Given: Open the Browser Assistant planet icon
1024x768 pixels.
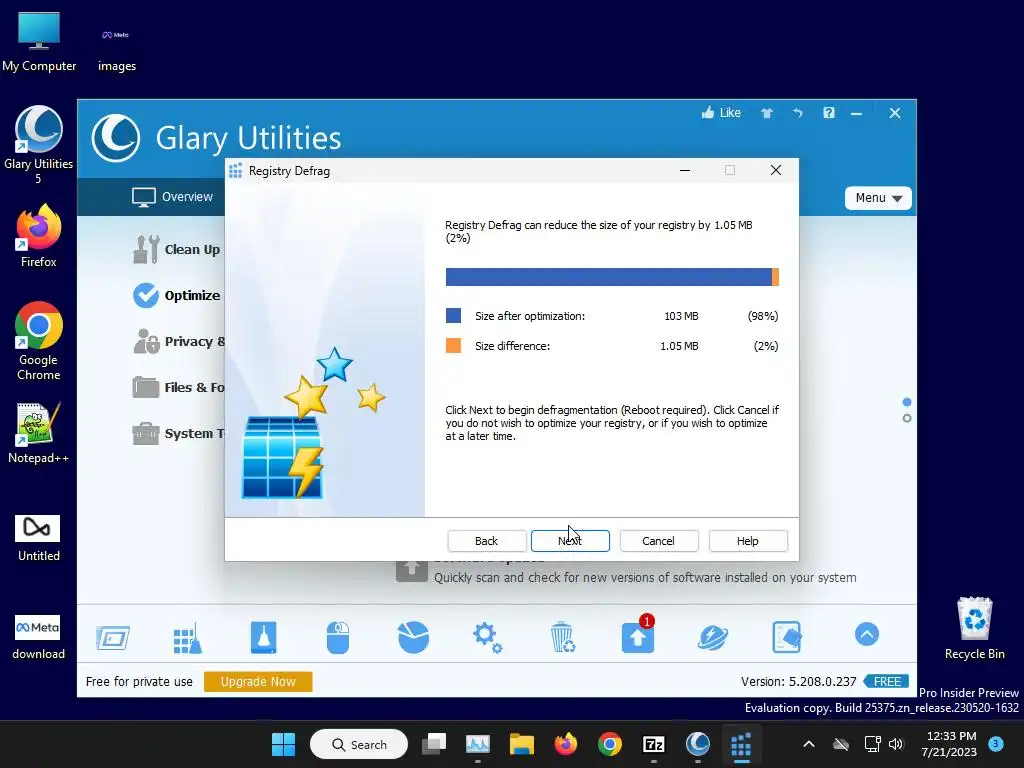Looking at the screenshot, I should pyautogui.click(x=712, y=637).
